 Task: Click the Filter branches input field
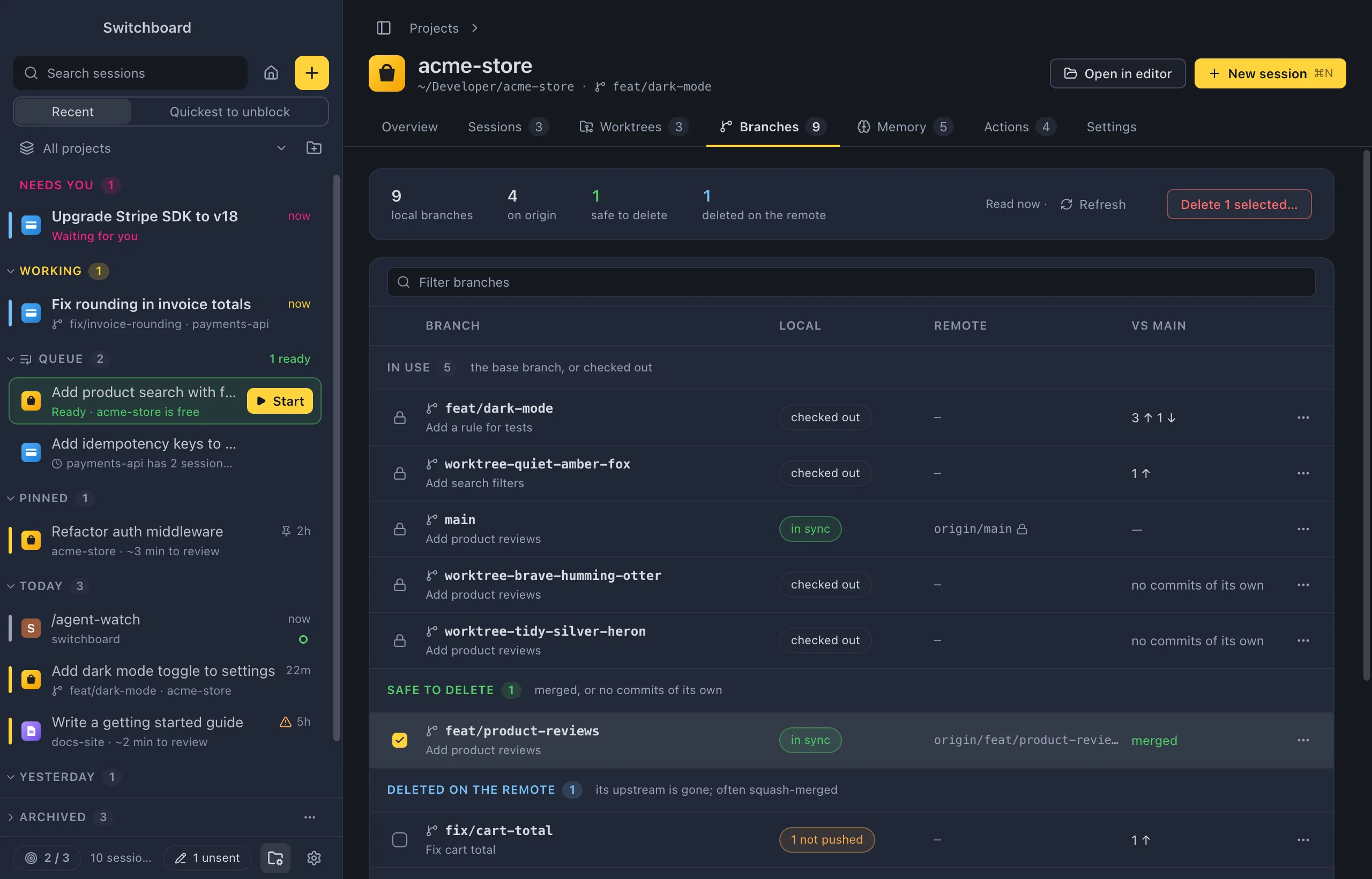[851, 282]
